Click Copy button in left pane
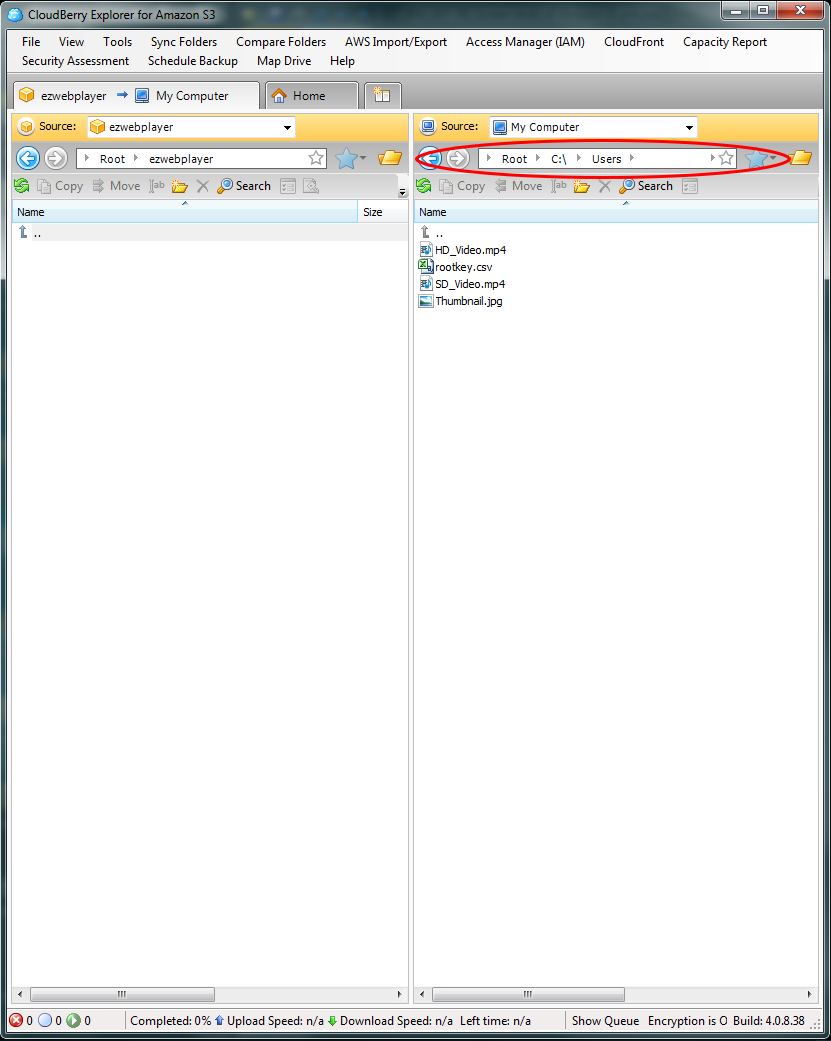This screenshot has width=831, height=1041. 60,186
